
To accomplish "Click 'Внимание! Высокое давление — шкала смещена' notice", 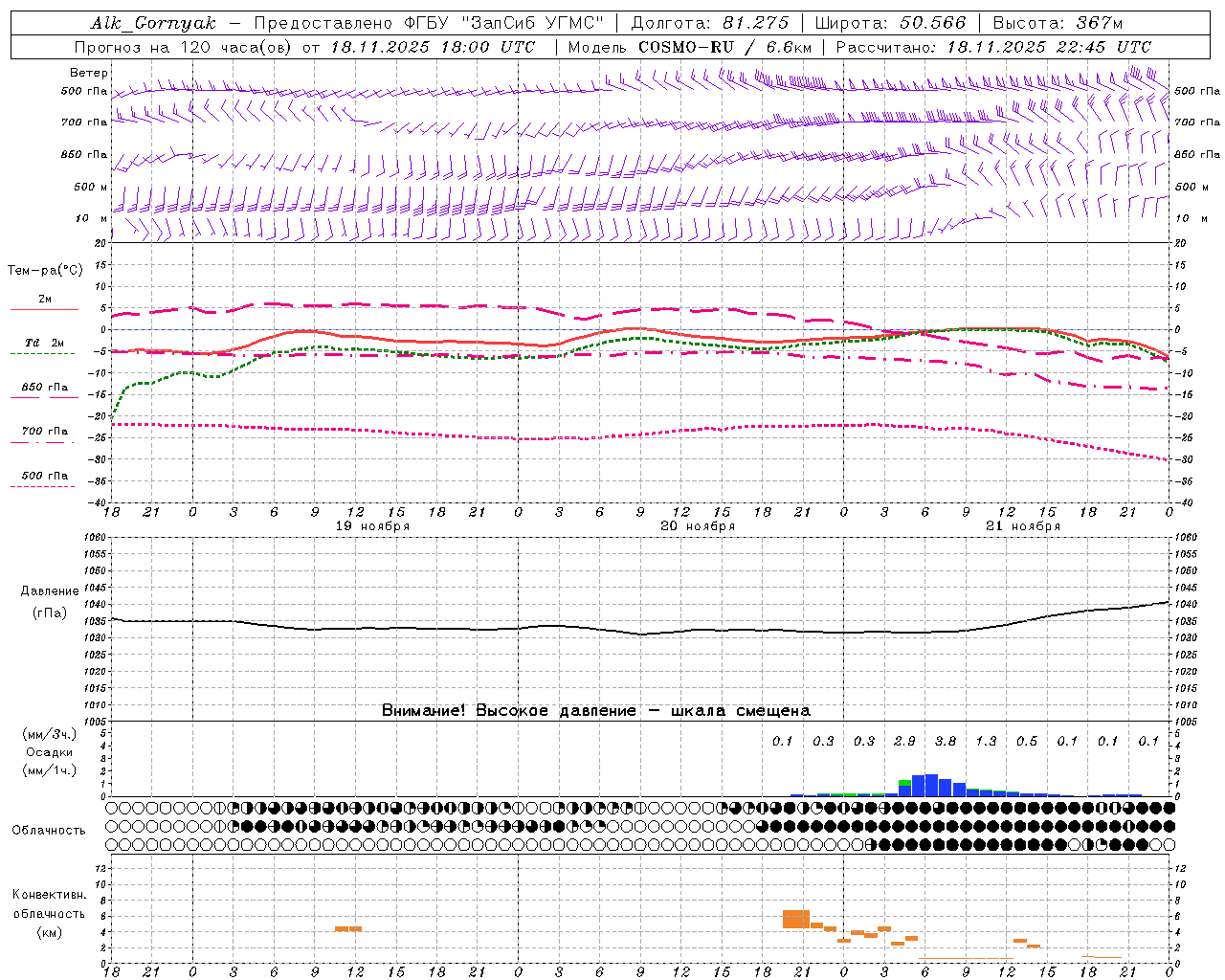I will tap(596, 710).
